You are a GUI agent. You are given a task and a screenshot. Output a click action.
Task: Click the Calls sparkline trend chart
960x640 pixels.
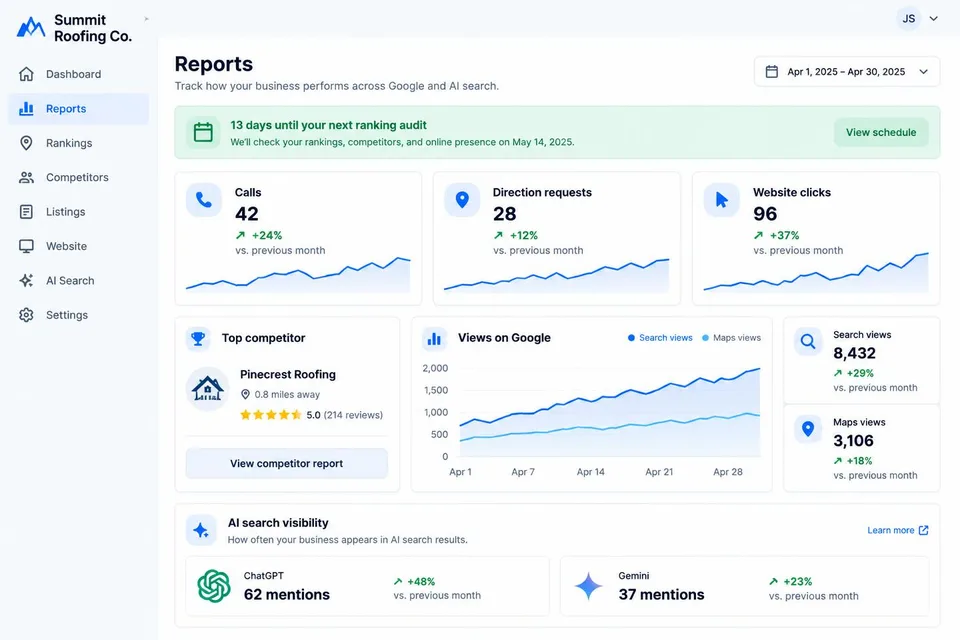point(298,275)
